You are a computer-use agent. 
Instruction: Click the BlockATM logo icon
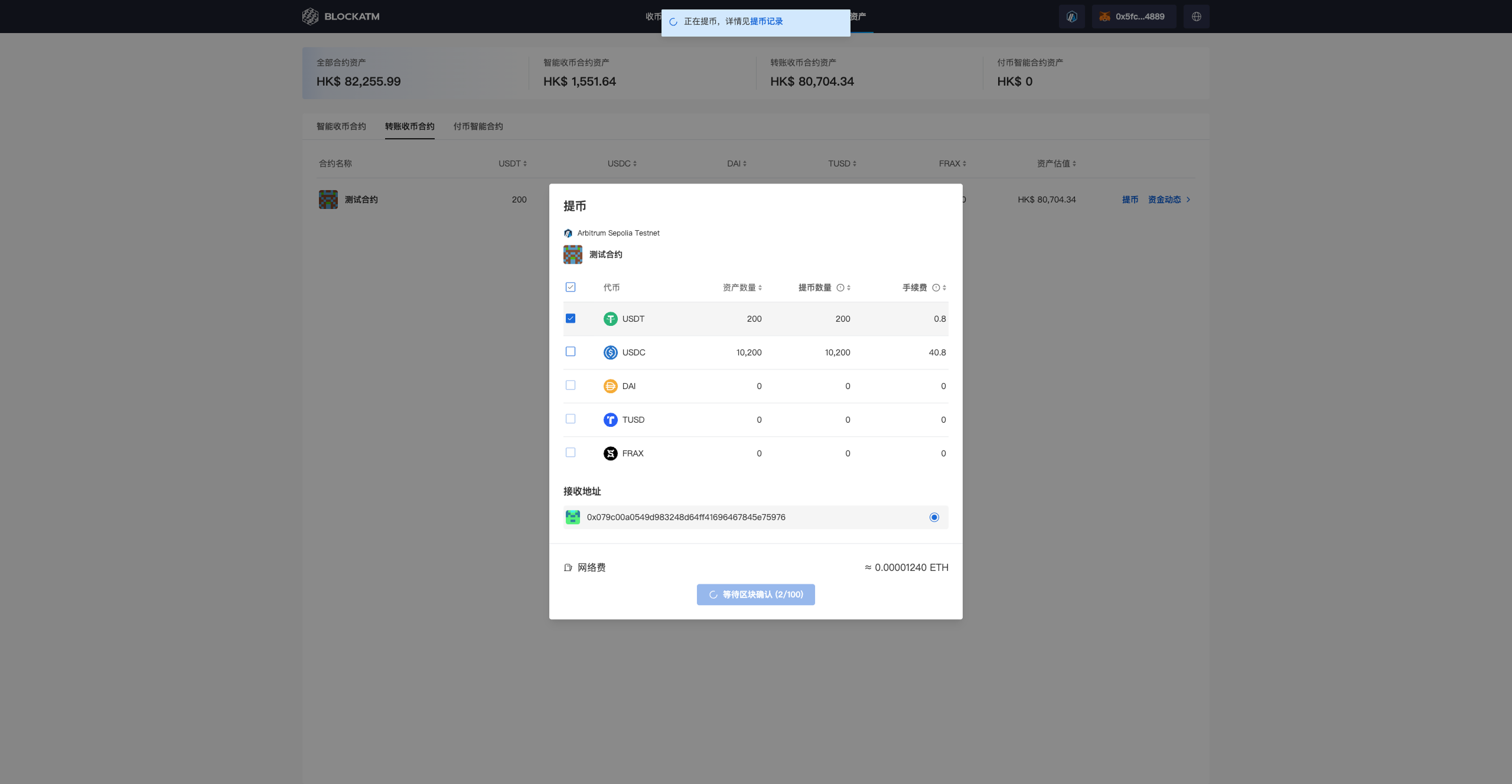pyautogui.click(x=310, y=17)
